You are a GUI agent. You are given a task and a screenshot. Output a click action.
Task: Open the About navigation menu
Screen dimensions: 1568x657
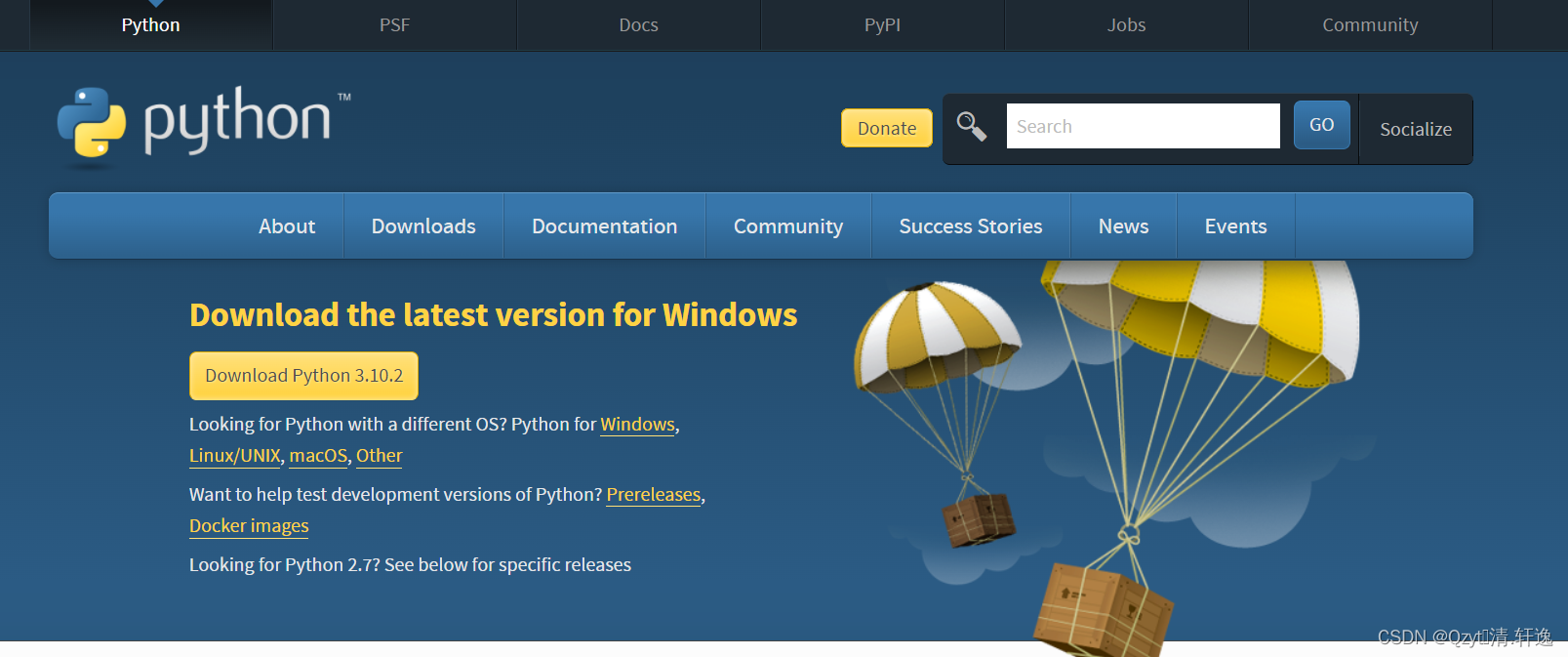click(287, 226)
